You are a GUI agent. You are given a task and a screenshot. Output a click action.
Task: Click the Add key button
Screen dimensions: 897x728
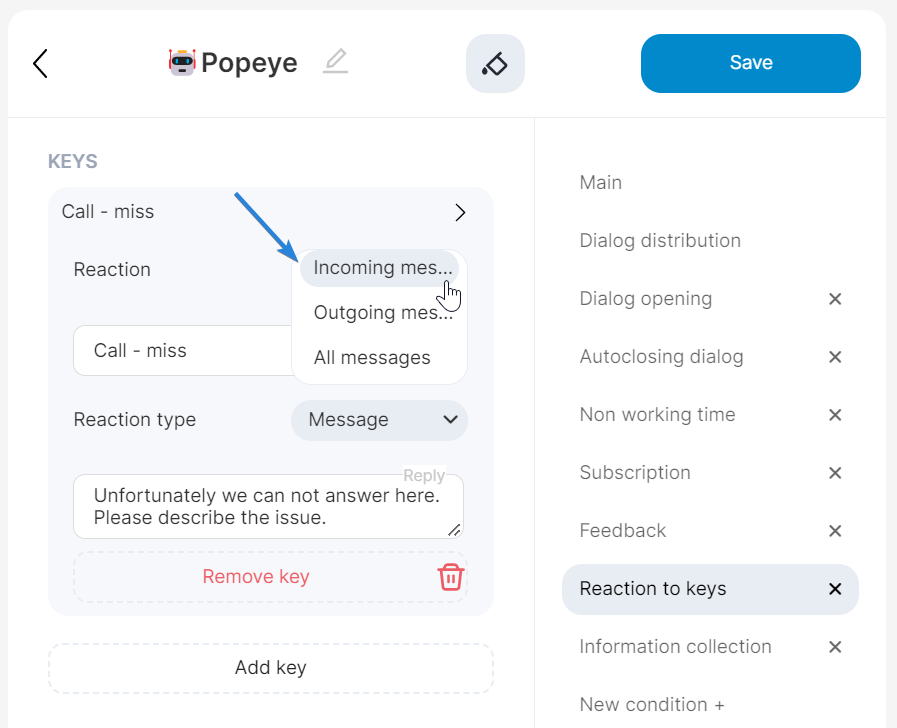[270, 667]
